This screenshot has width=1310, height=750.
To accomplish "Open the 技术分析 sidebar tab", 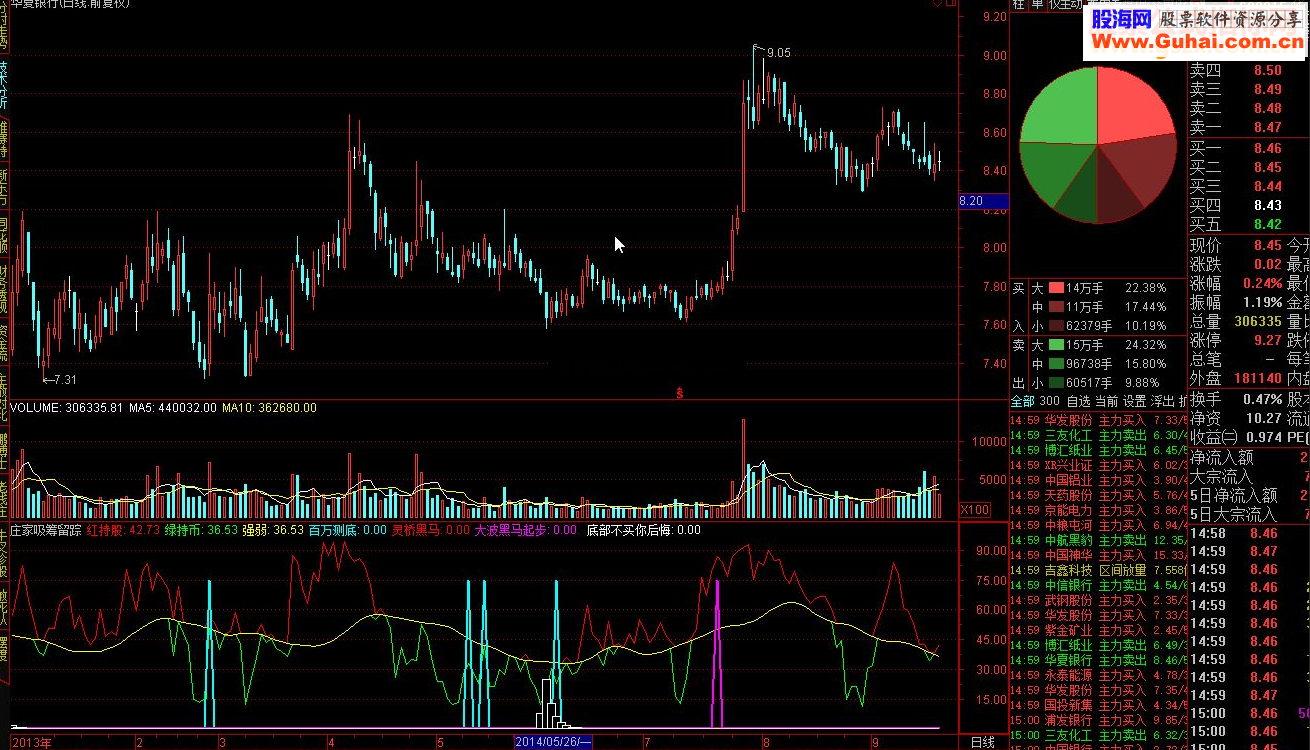I will [4, 85].
